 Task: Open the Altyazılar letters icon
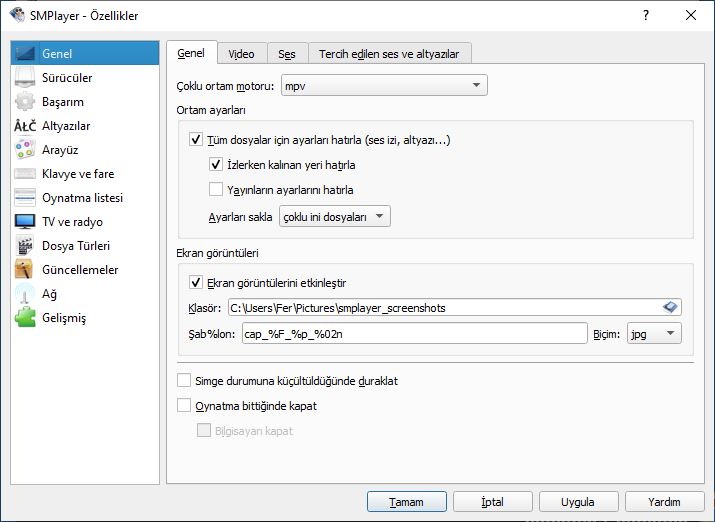[x=25, y=126]
